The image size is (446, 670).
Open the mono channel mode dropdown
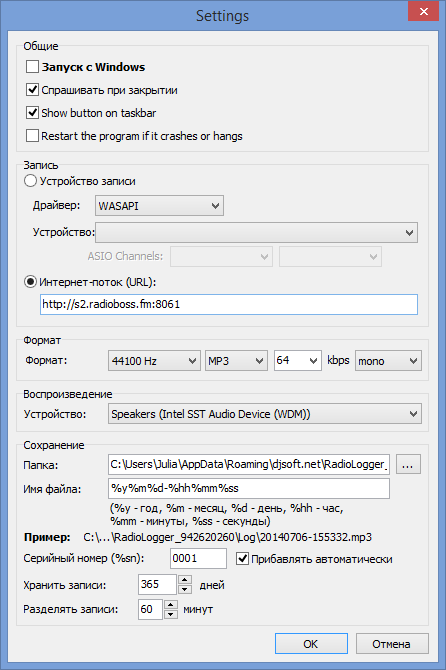click(x=388, y=361)
